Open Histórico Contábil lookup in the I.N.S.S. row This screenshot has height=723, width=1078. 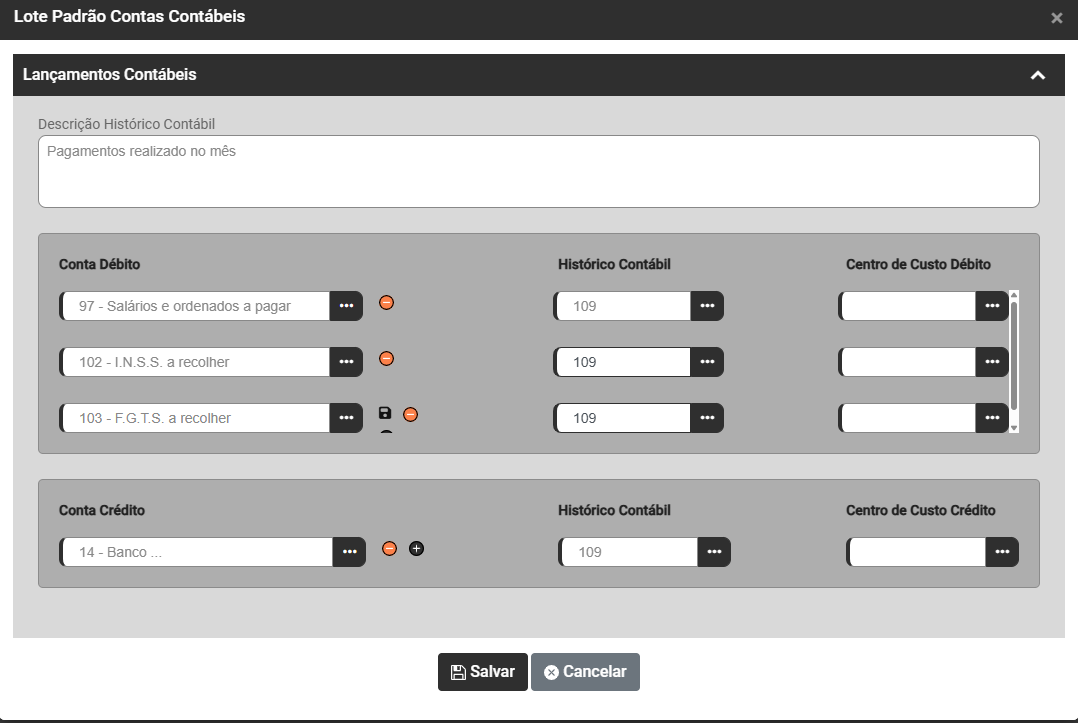[x=707, y=362]
